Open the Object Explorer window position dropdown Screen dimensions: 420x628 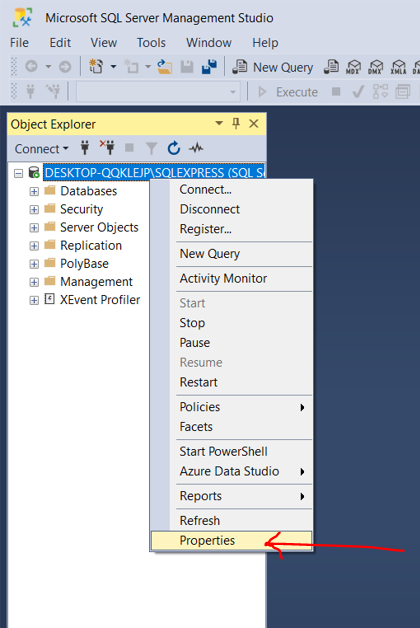coord(219,123)
